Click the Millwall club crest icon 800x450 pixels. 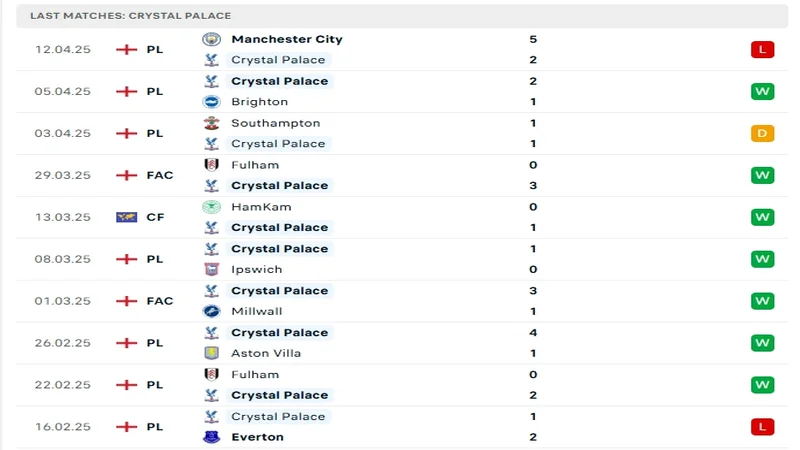pos(211,311)
